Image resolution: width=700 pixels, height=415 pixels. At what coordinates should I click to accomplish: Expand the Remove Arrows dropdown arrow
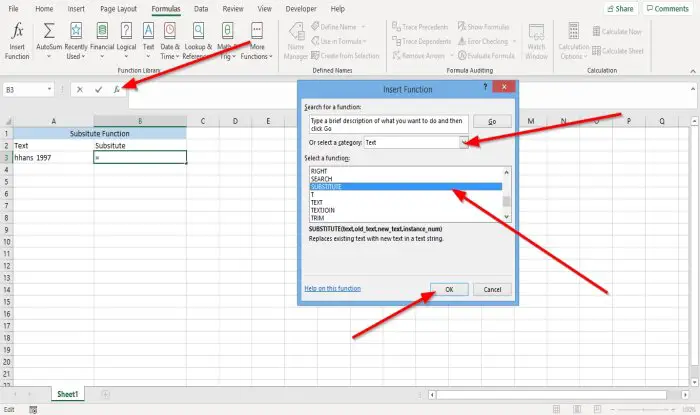click(x=451, y=55)
